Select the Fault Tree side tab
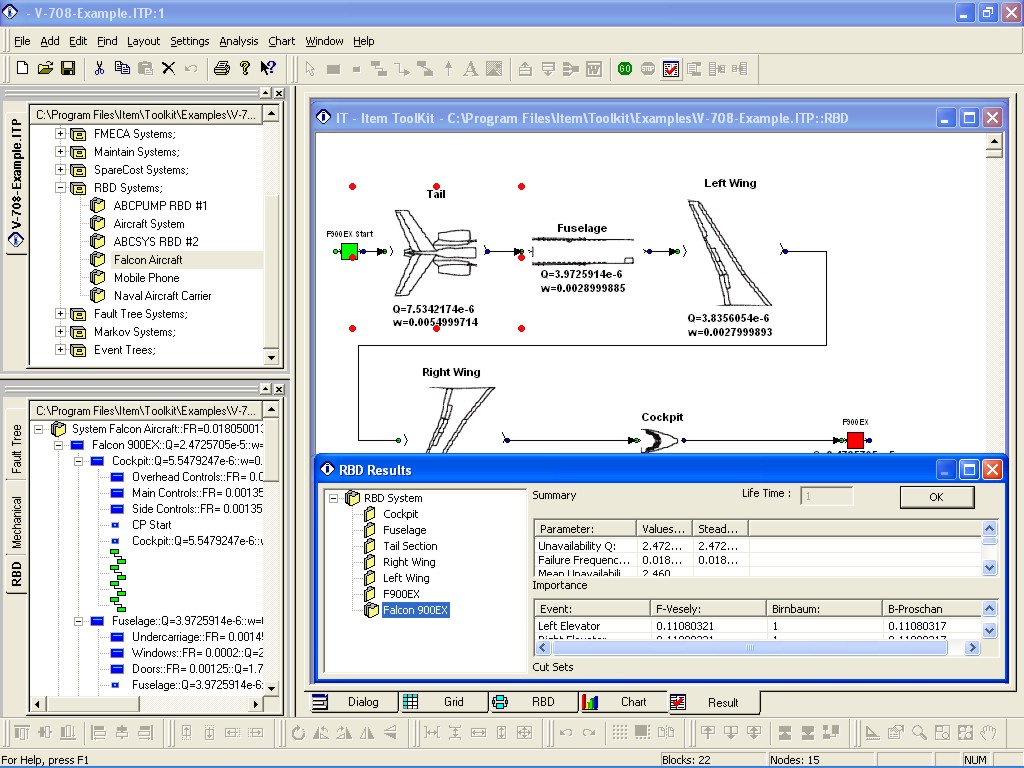1024x768 pixels. coord(16,449)
